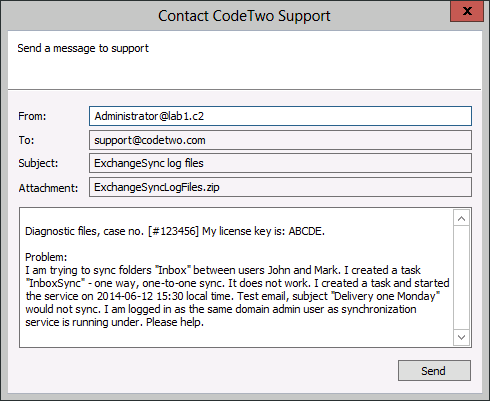Focus the From email address field

(x=280, y=116)
